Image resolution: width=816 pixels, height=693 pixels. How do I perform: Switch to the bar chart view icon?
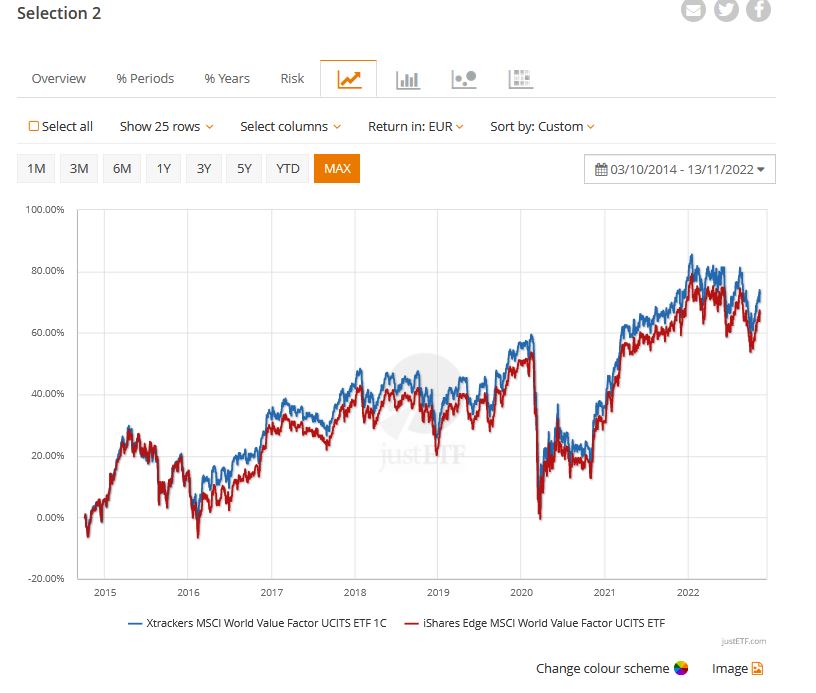407,80
